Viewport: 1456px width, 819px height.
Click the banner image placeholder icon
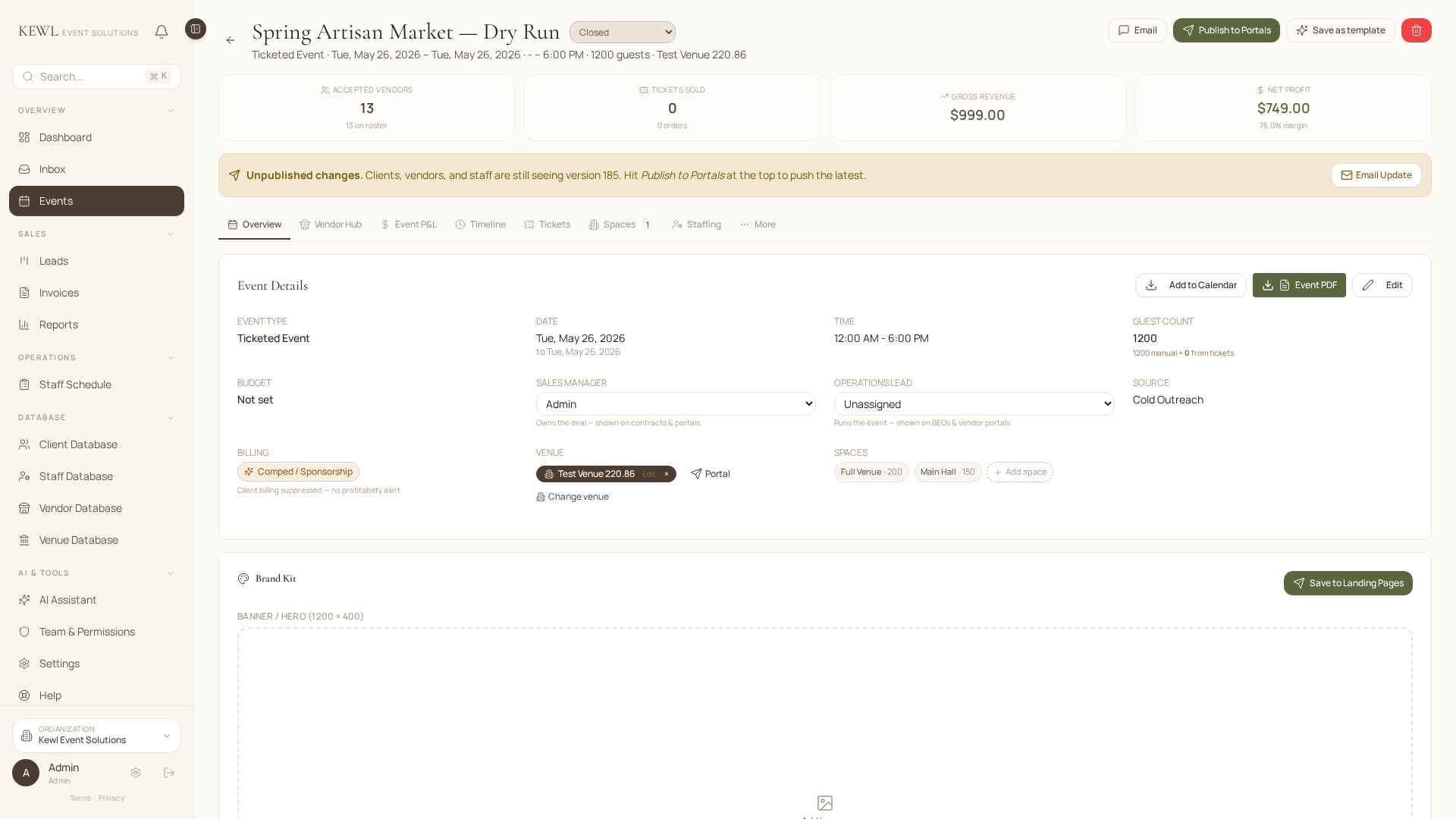pyautogui.click(x=825, y=803)
